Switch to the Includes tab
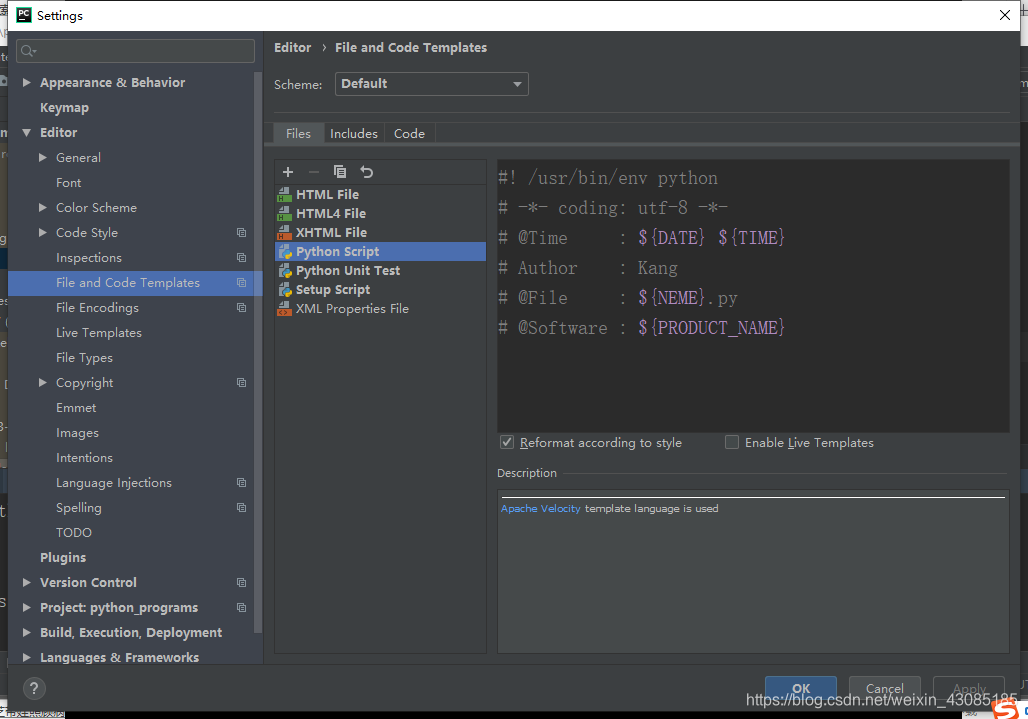The height and width of the screenshot is (719, 1028). pyautogui.click(x=354, y=133)
